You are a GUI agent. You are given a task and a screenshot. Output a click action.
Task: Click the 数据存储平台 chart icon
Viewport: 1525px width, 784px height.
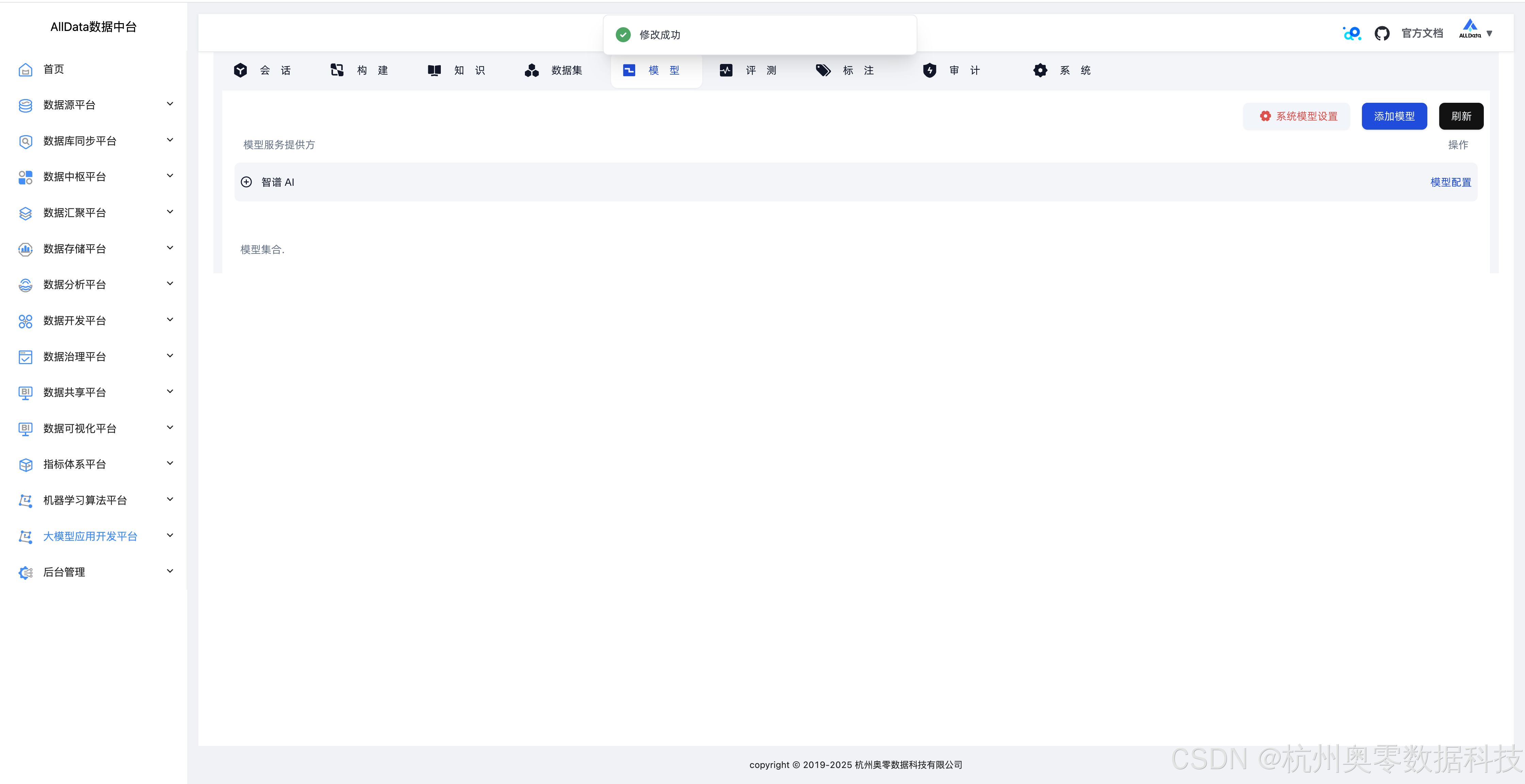click(x=26, y=249)
